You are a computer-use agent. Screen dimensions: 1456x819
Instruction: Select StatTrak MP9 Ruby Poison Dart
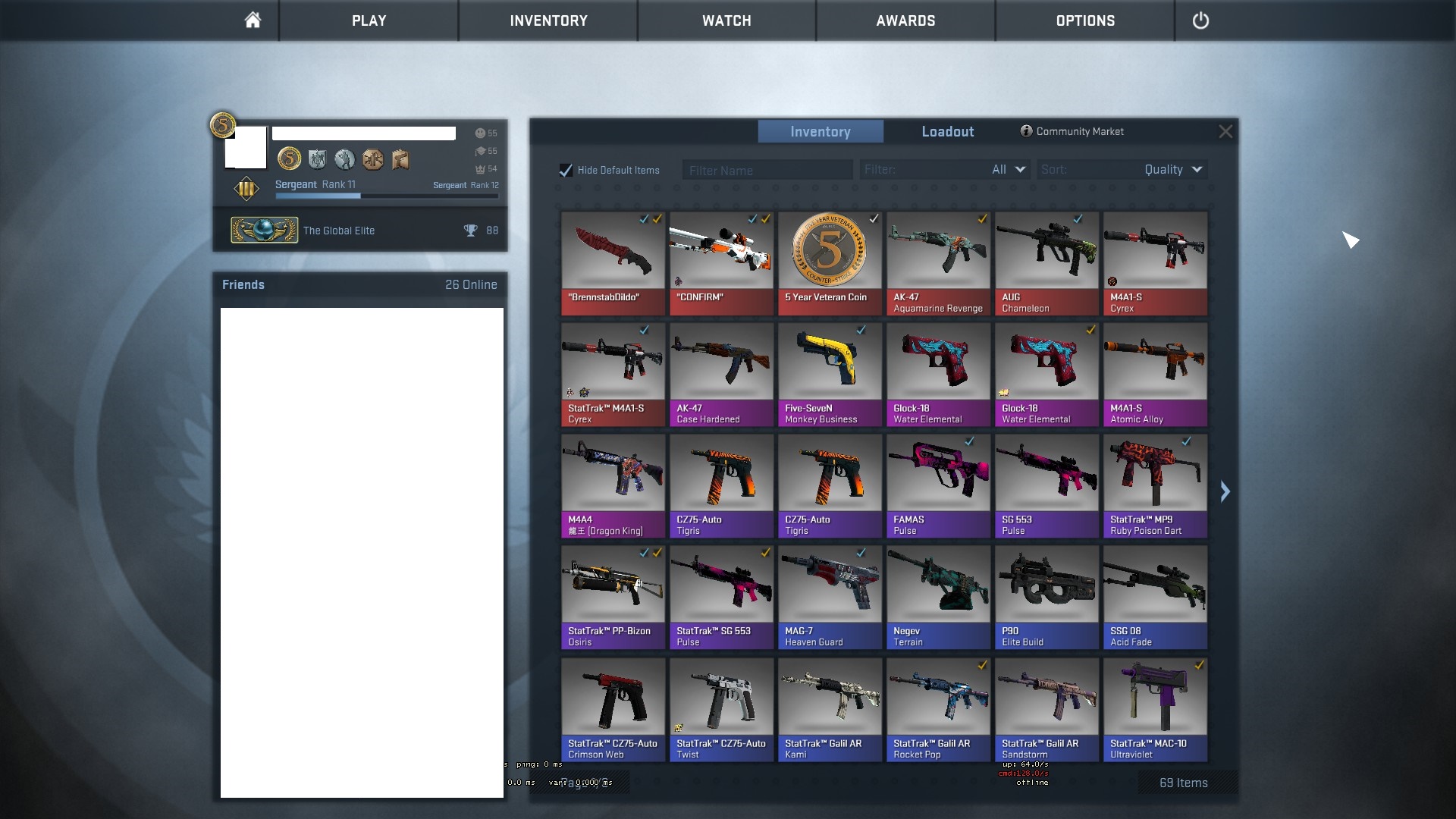[1155, 486]
